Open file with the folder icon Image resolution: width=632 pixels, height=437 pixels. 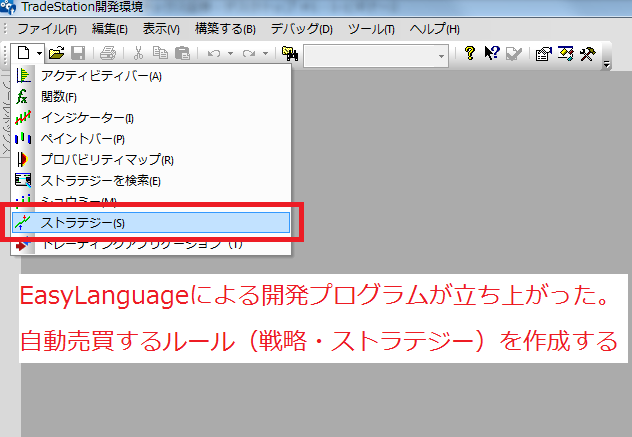[56, 53]
